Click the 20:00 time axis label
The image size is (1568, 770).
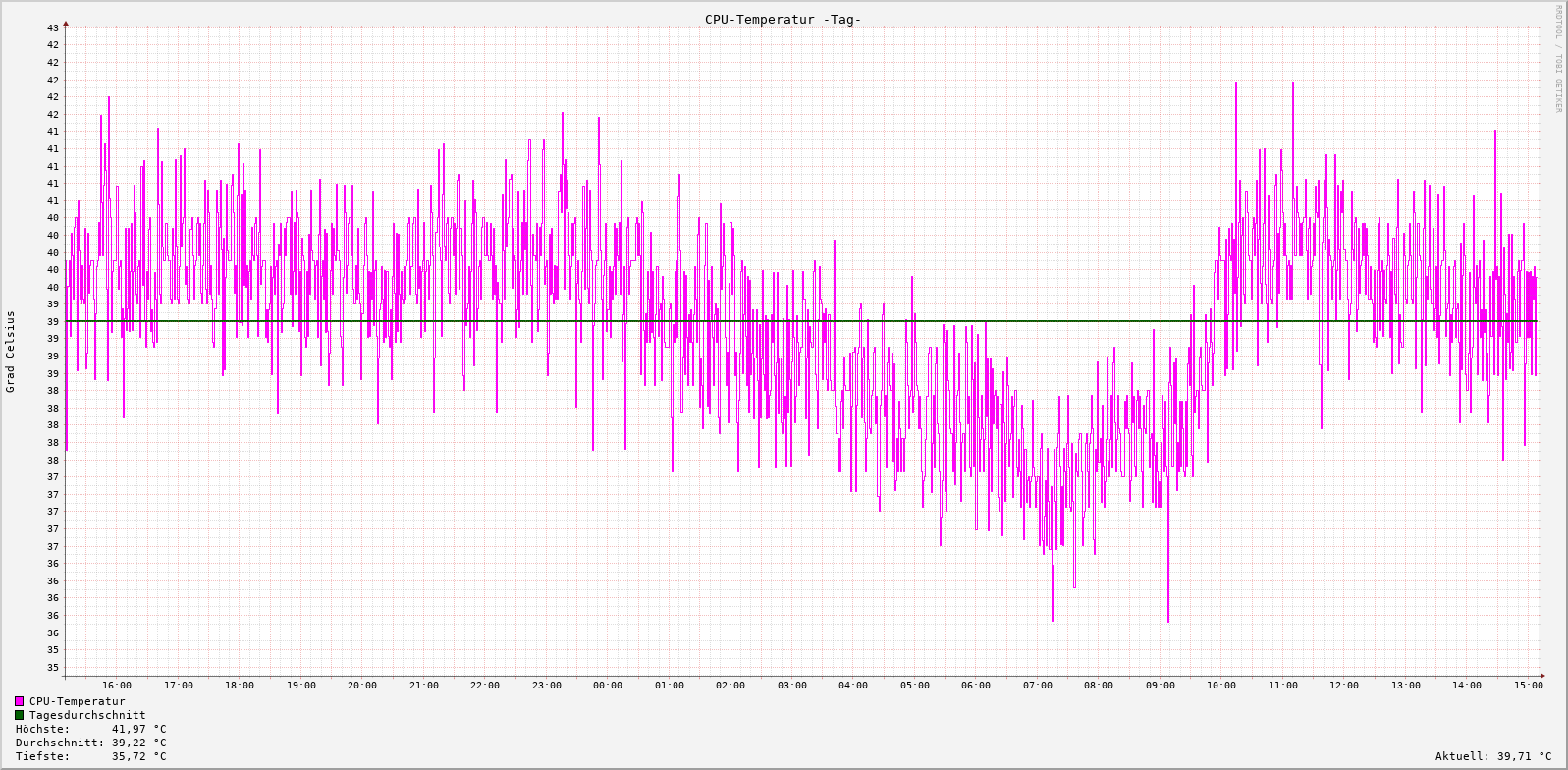pyautogui.click(x=362, y=686)
